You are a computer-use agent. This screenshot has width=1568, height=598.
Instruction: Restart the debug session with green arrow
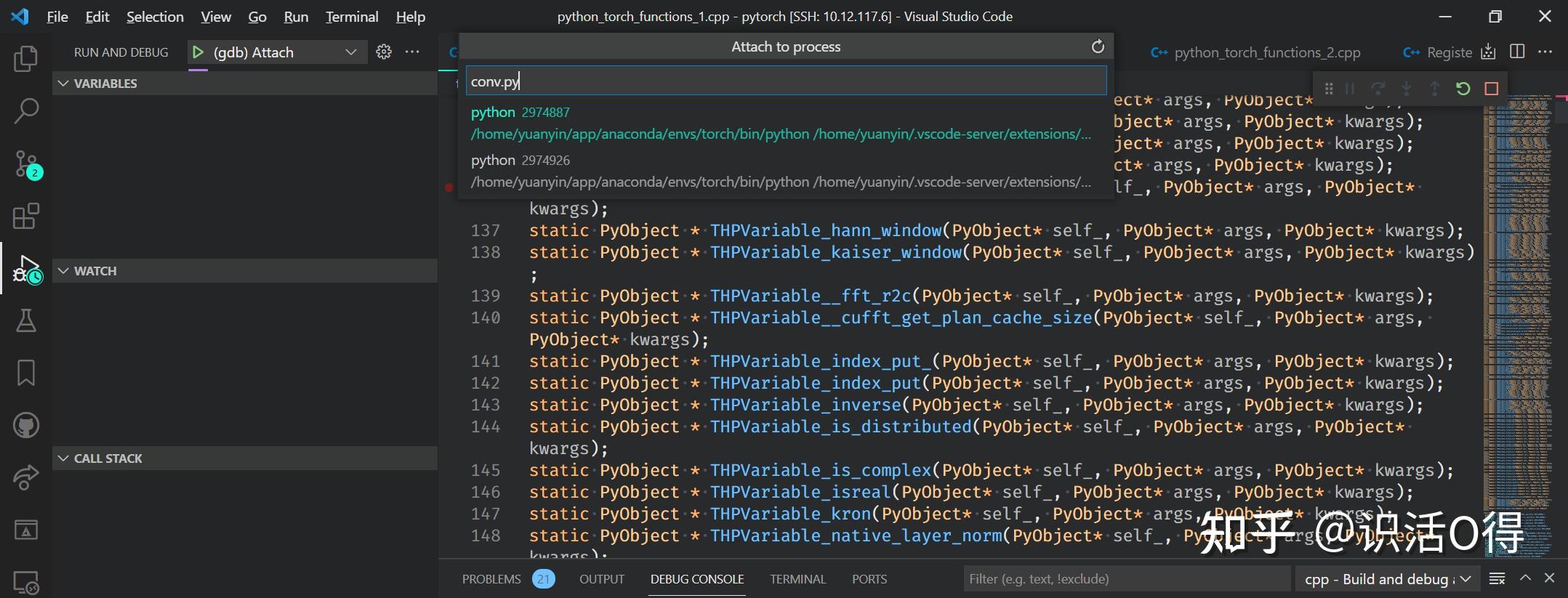pos(1463,89)
